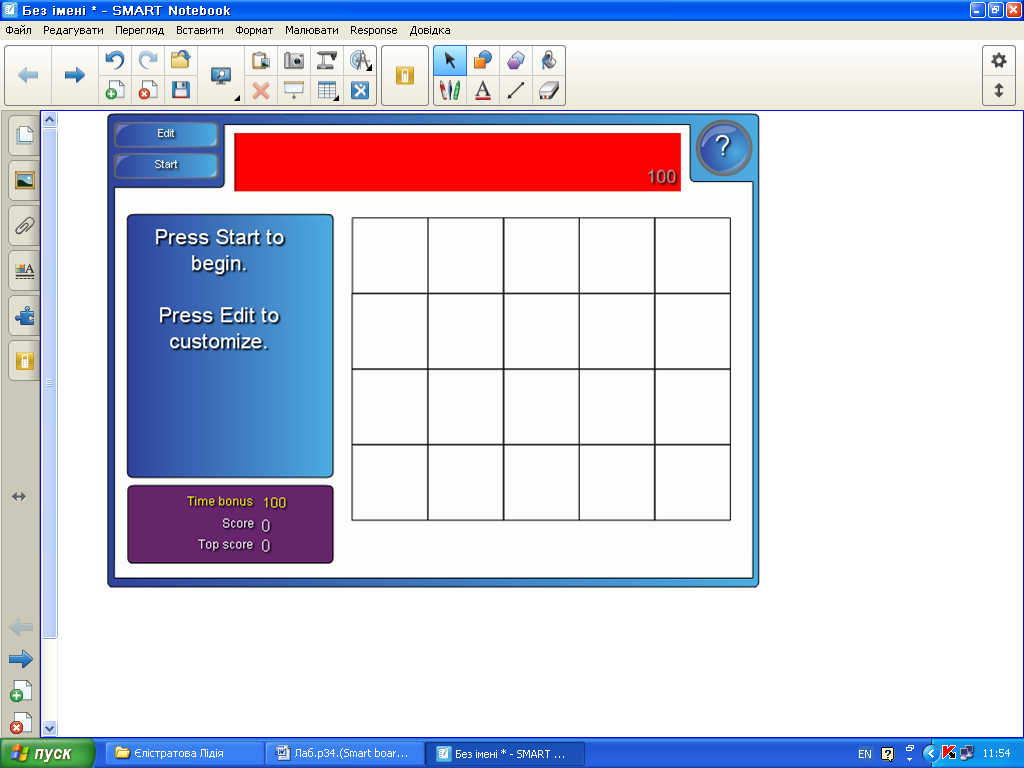Open the Response side tab
Viewport: 1024px width, 768px height.
(24, 361)
